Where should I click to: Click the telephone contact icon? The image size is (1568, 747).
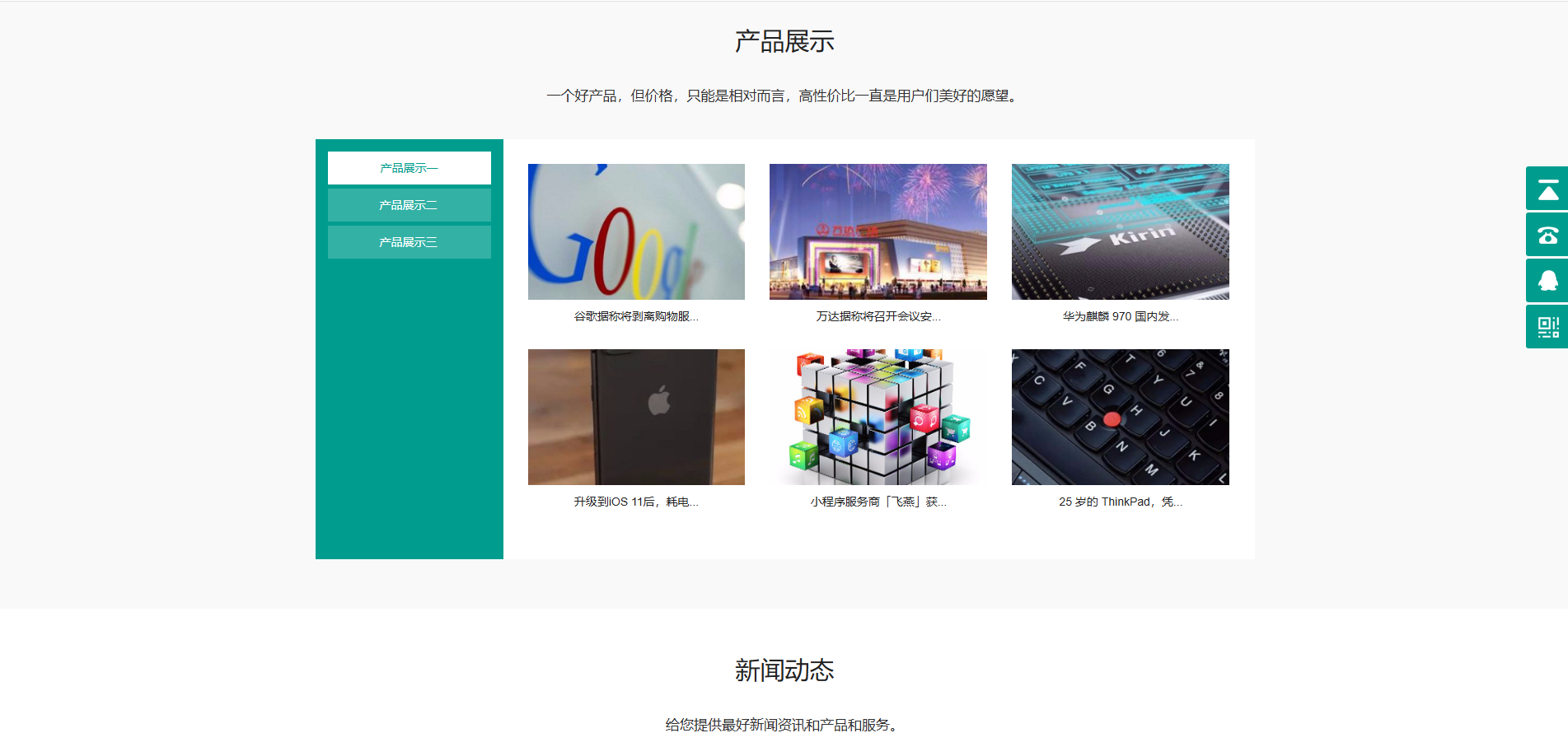coord(1547,235)
